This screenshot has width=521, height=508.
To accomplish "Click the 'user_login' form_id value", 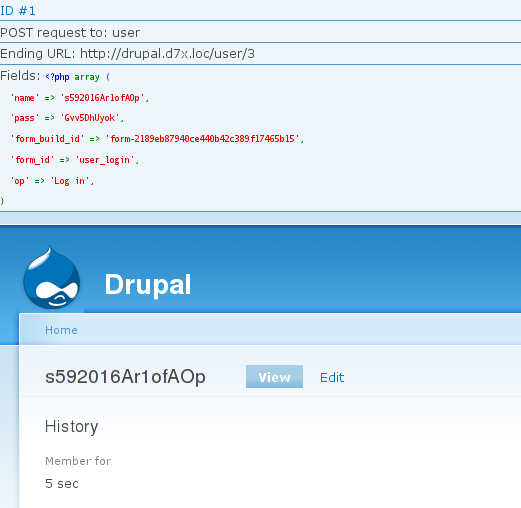I will pyautogui.click(x=105, y=160).
